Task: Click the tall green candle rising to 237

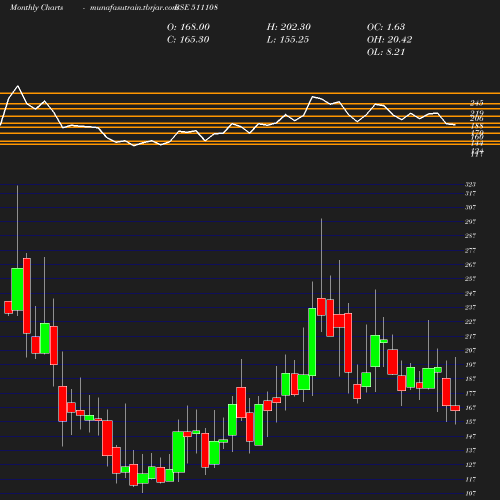Action: tap(312, 342)
